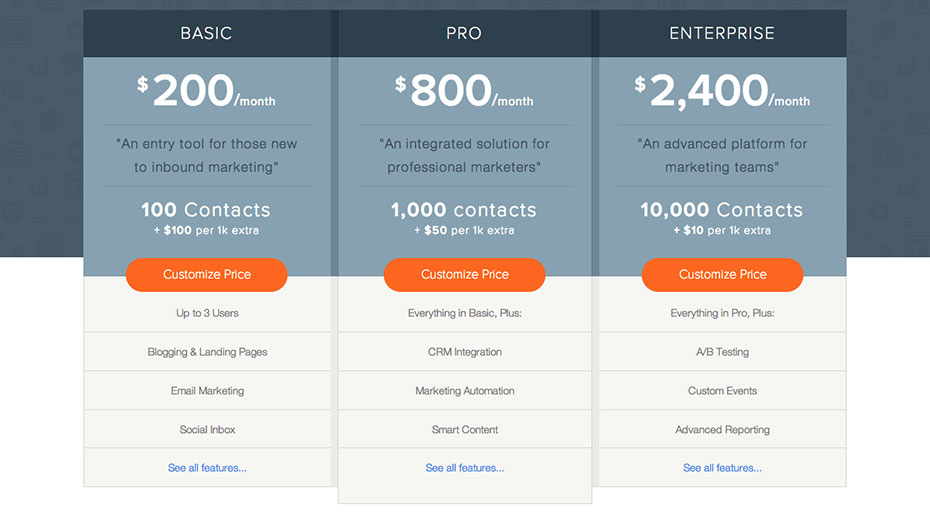
Task: Follow the Pro plan See all features link
Action: [465, 468]
